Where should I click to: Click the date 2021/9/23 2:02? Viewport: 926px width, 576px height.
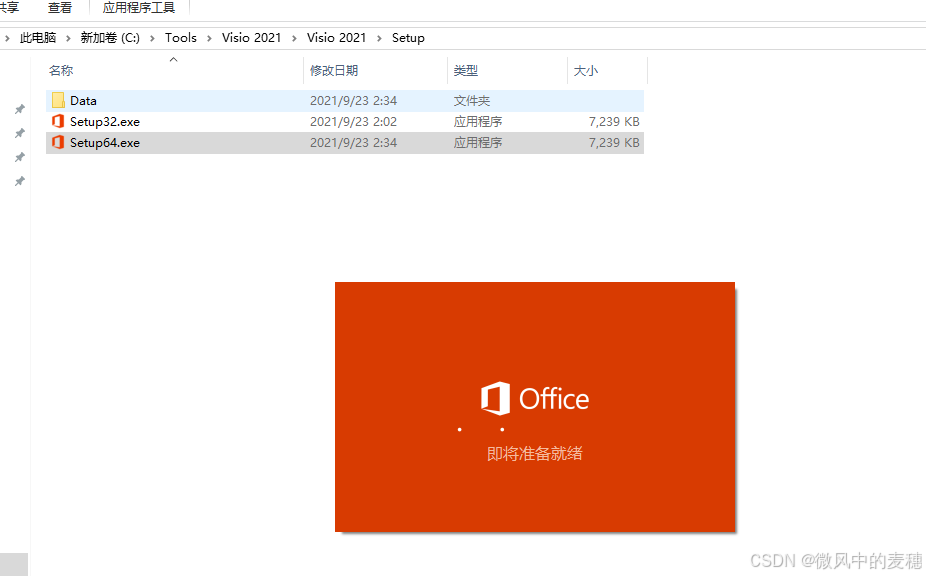coord(353,122)
